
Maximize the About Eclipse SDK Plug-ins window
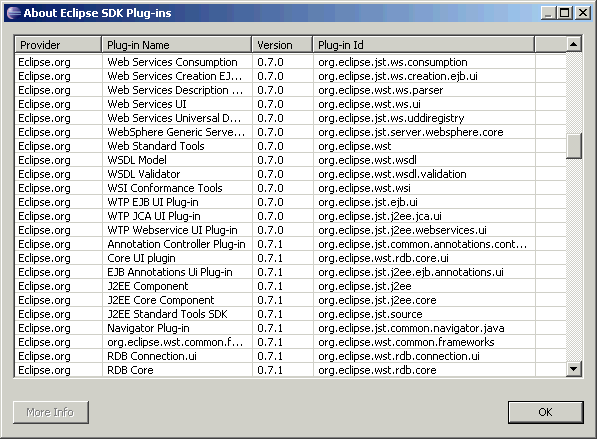[x=565, y=13]
